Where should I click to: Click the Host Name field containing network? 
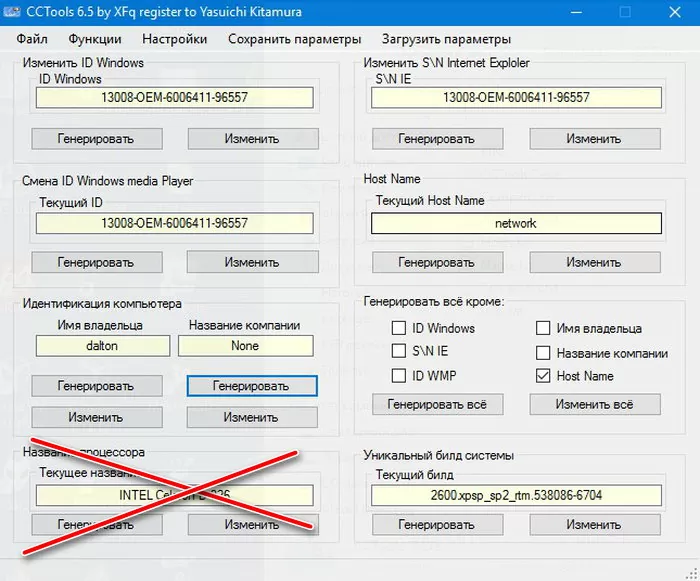516,224
